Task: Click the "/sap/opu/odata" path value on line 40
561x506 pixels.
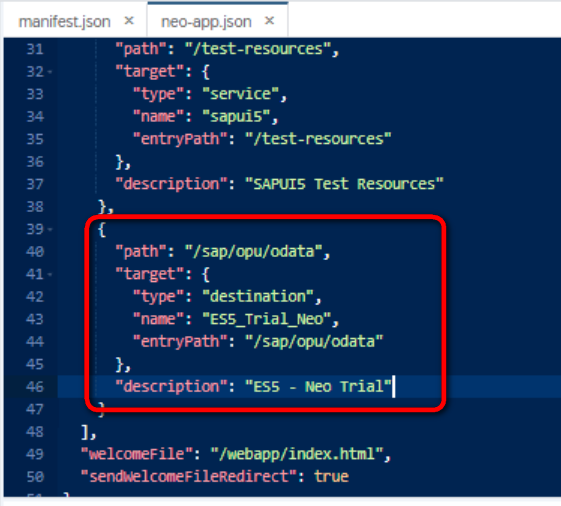Action: tap(254, 252)
